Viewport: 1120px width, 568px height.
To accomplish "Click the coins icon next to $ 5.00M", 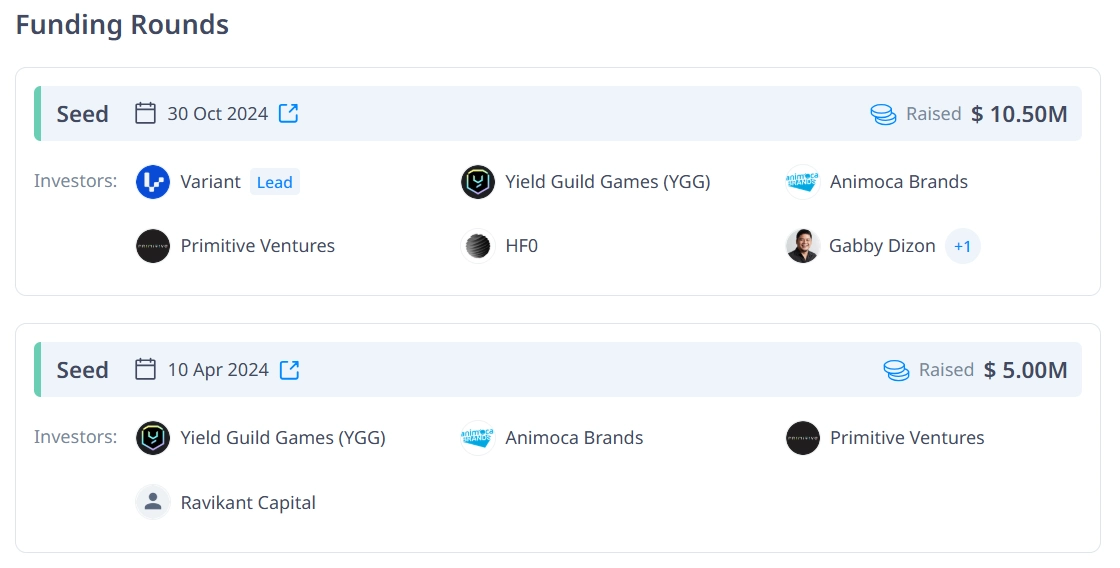I will pyautogui.click(x=896, y=370).
